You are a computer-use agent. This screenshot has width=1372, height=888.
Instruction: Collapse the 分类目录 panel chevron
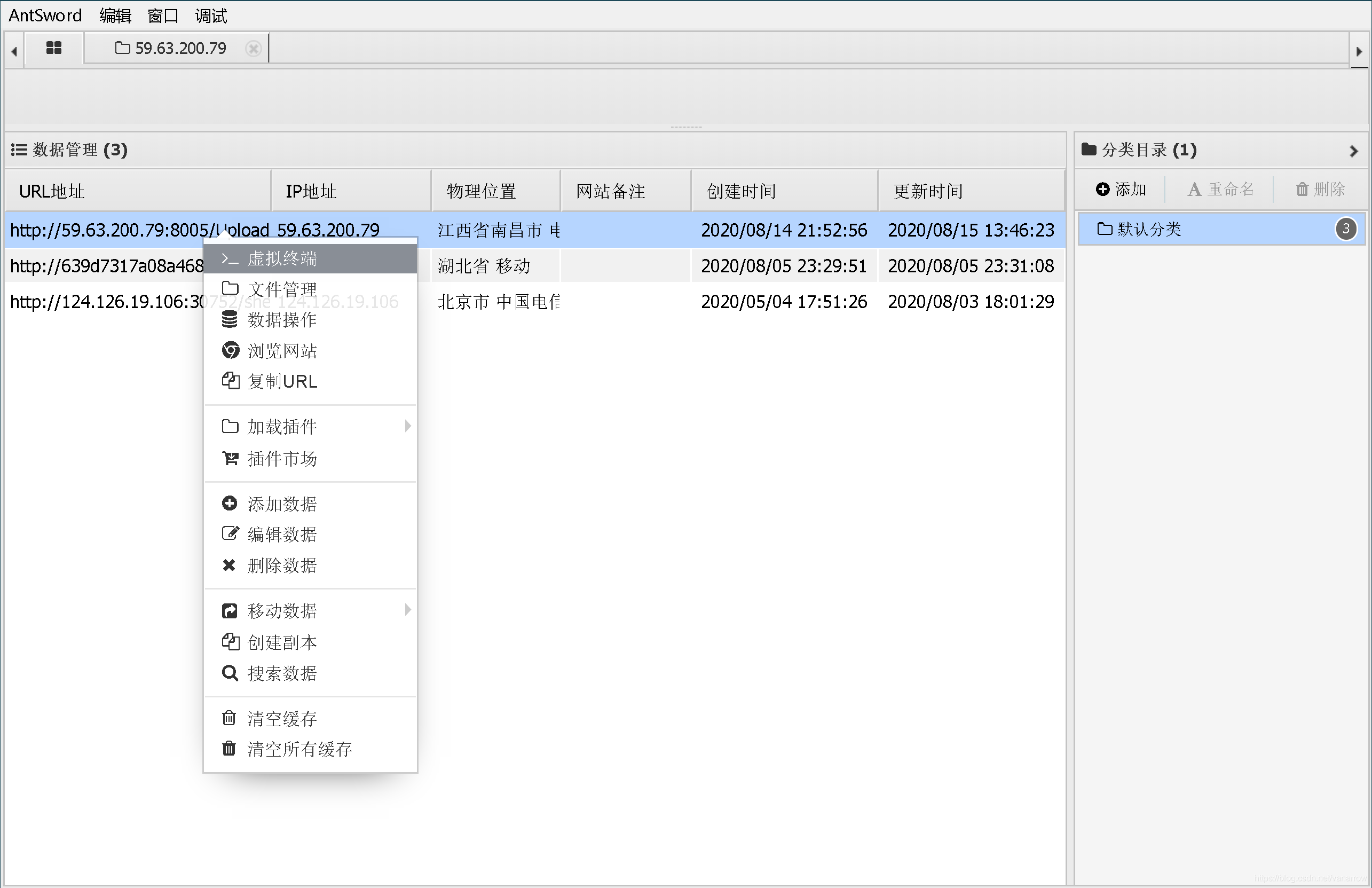click(1353, 151)
